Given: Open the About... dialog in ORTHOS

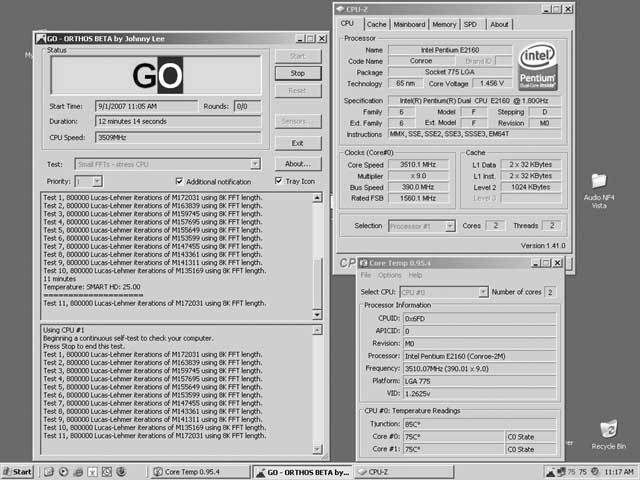Looking at the screenshot, I should coord(298,164).
